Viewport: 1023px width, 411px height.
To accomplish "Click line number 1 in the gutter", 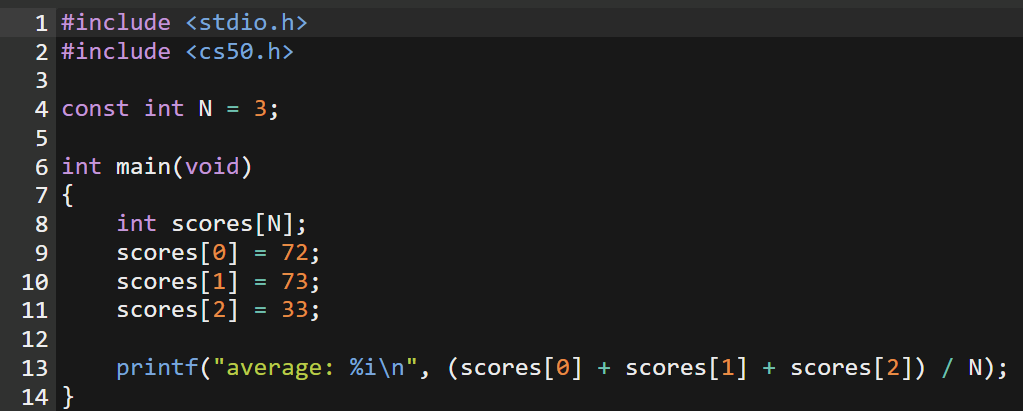I will [x=41, y=23].
